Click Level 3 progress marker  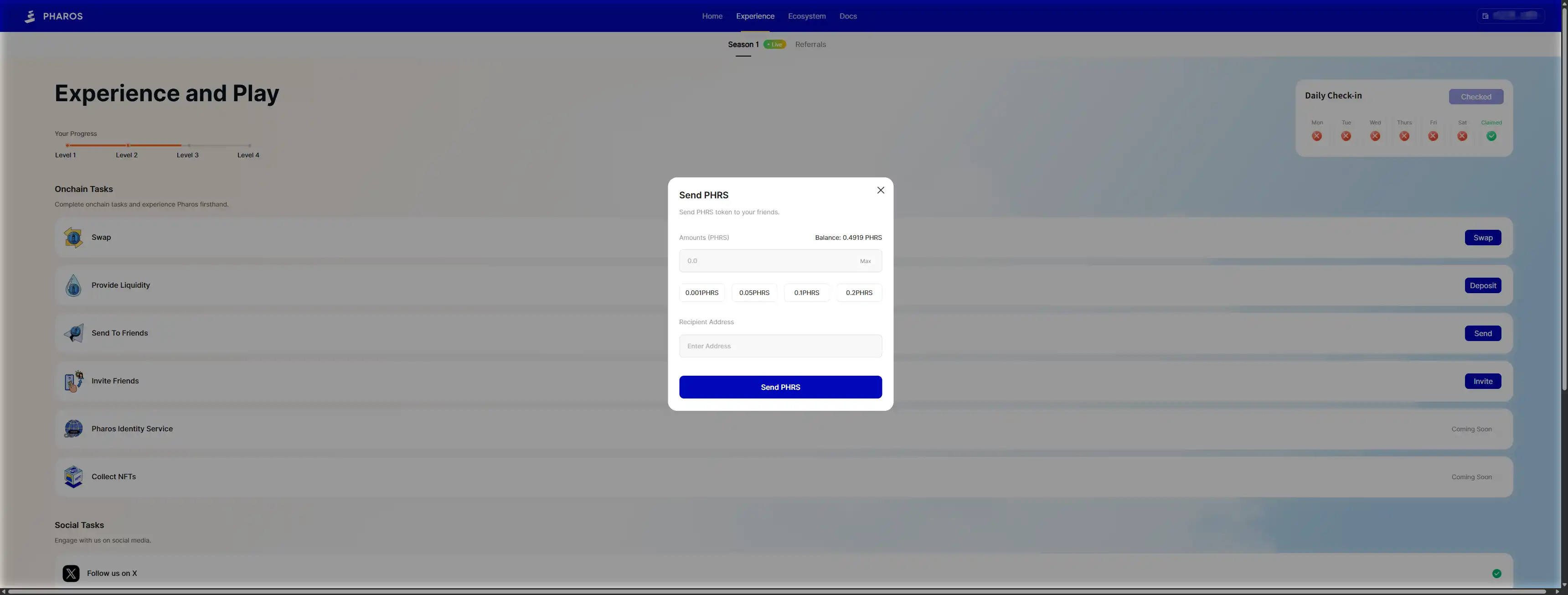tap(189, 145)
